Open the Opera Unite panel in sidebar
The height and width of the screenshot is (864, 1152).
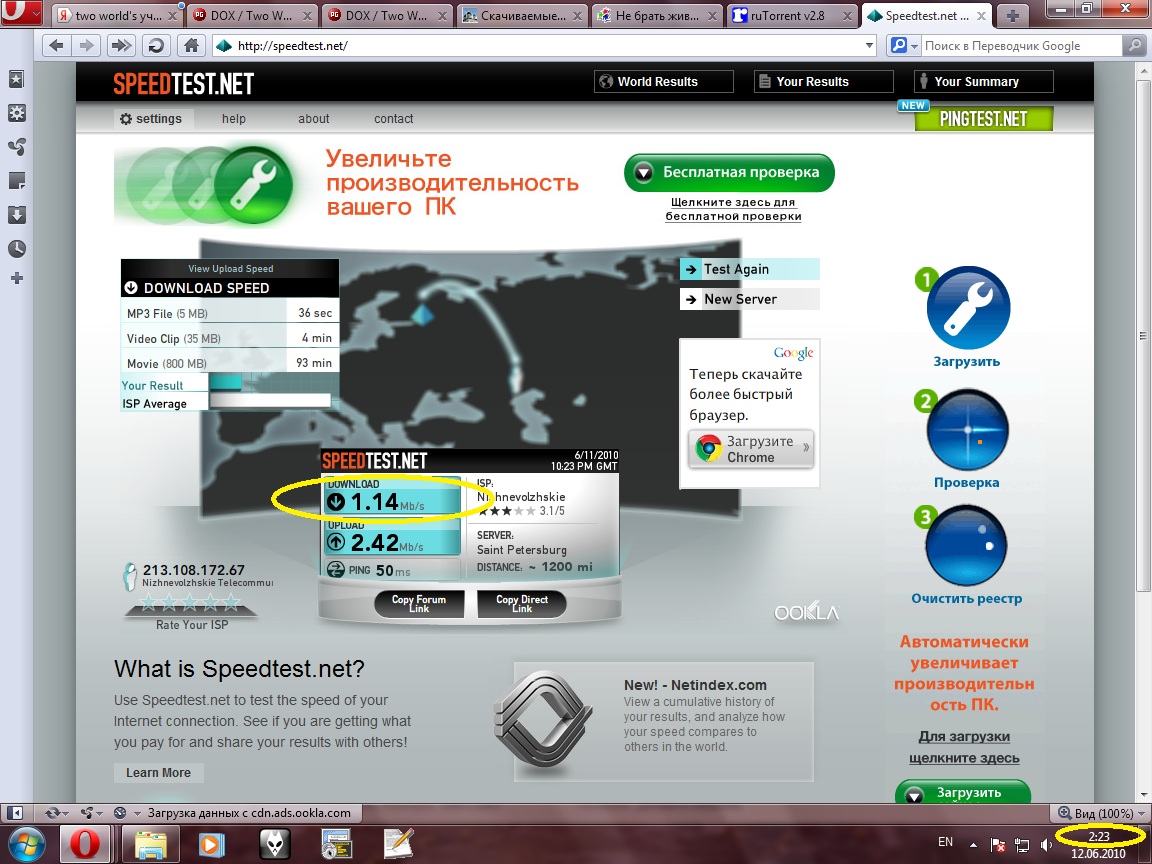coord(16,147)
